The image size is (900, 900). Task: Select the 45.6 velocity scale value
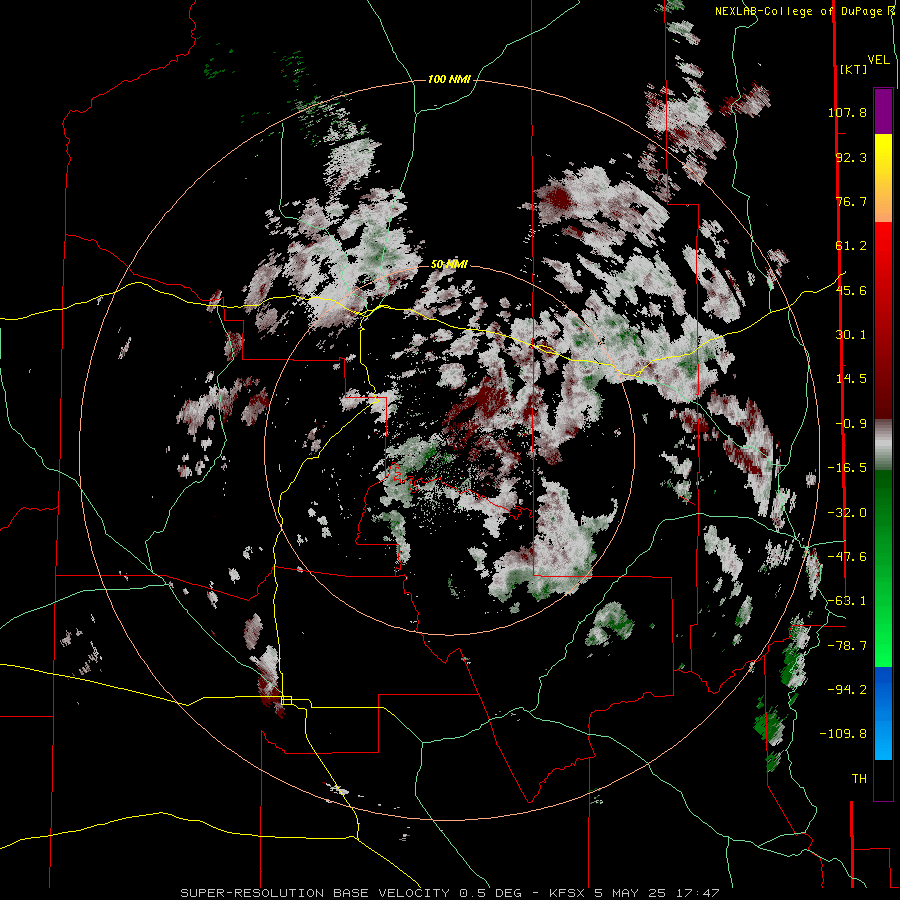coord(851,290)
